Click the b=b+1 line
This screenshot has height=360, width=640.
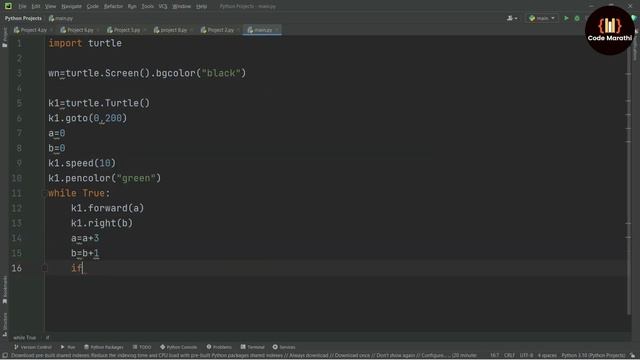pyautogui.click(x=85, y=253)
